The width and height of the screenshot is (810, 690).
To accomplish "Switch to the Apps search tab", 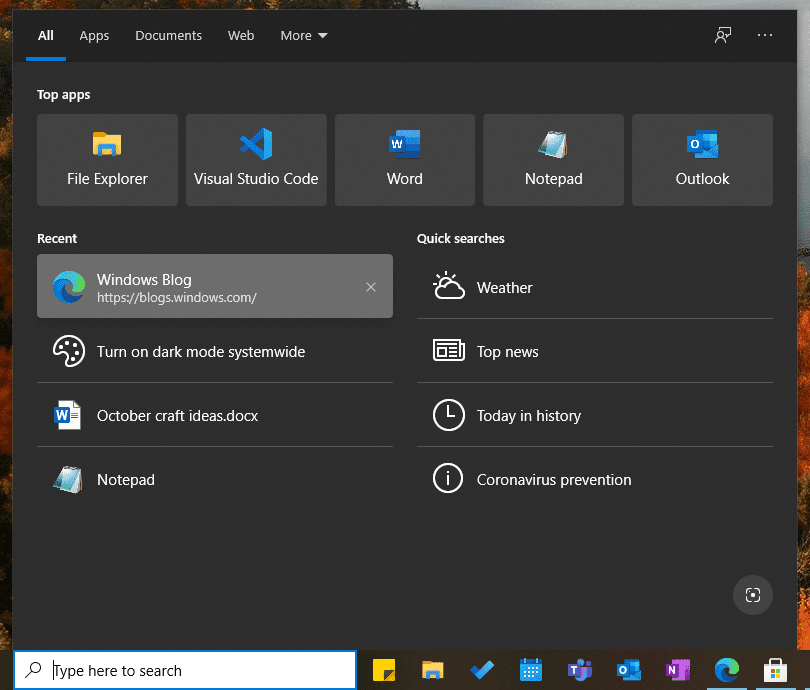I will tap(94, 35).
